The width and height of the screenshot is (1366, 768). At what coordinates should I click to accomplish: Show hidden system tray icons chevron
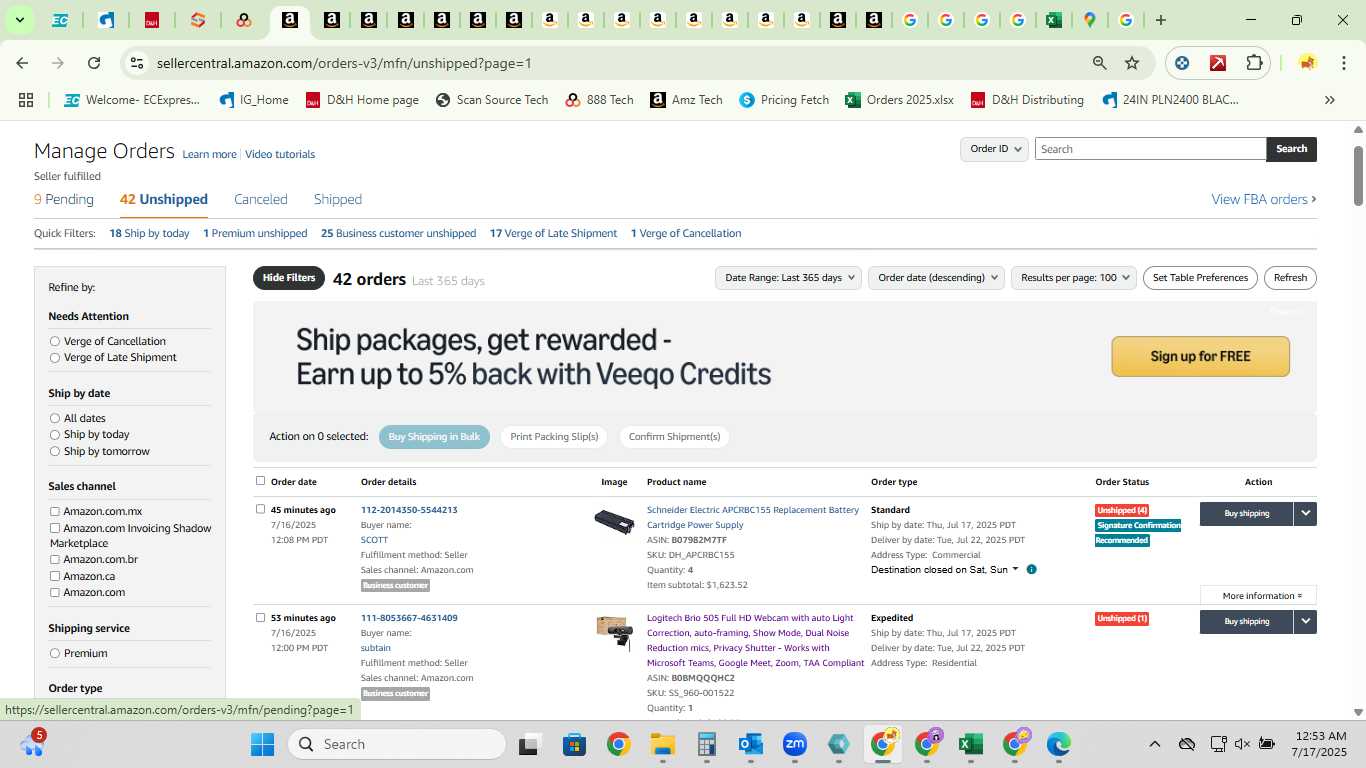[1154, 744]
